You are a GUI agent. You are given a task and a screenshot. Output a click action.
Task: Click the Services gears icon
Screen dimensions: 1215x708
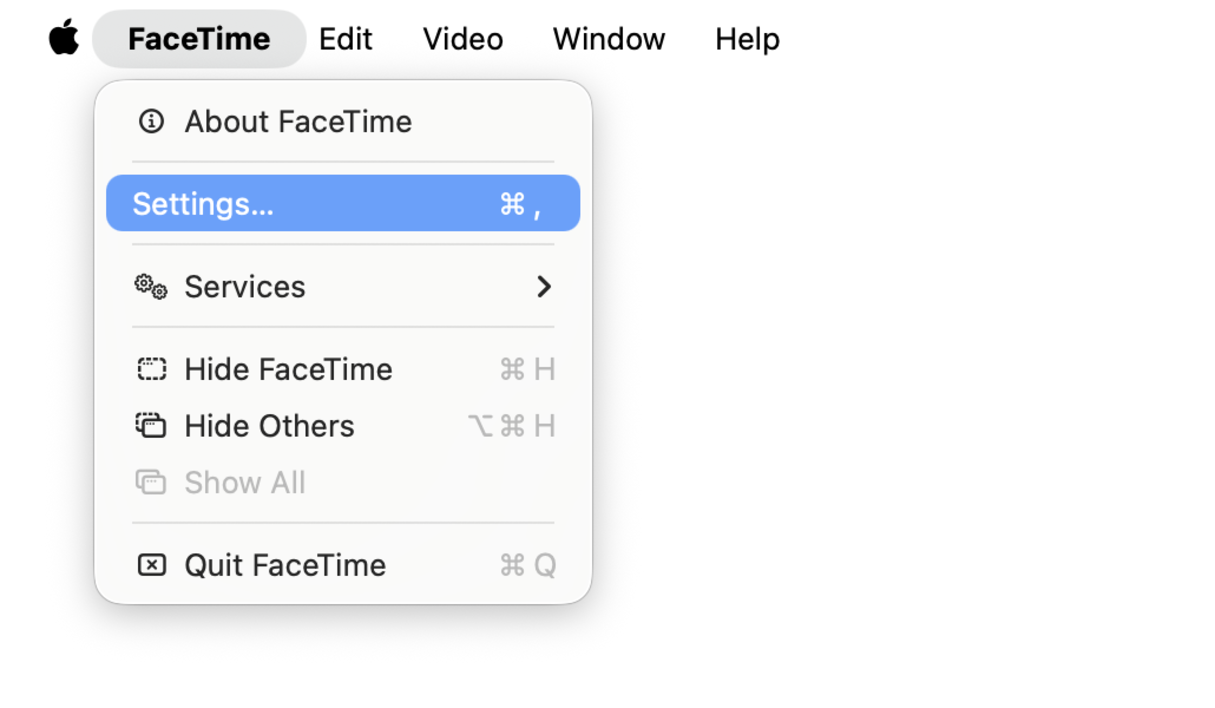[x=151, y=287]
